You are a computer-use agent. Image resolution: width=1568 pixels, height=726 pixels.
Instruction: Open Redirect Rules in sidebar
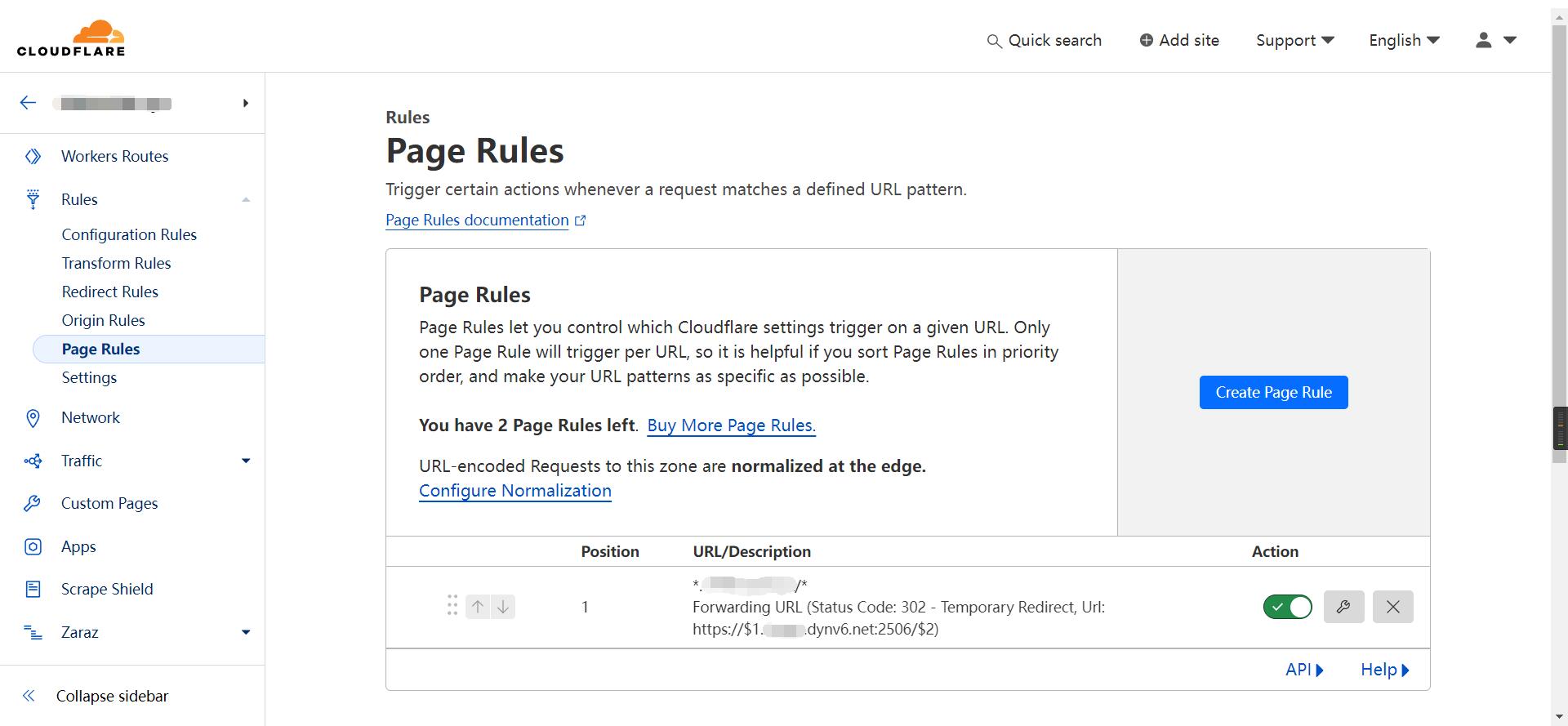tap(109, 292)
